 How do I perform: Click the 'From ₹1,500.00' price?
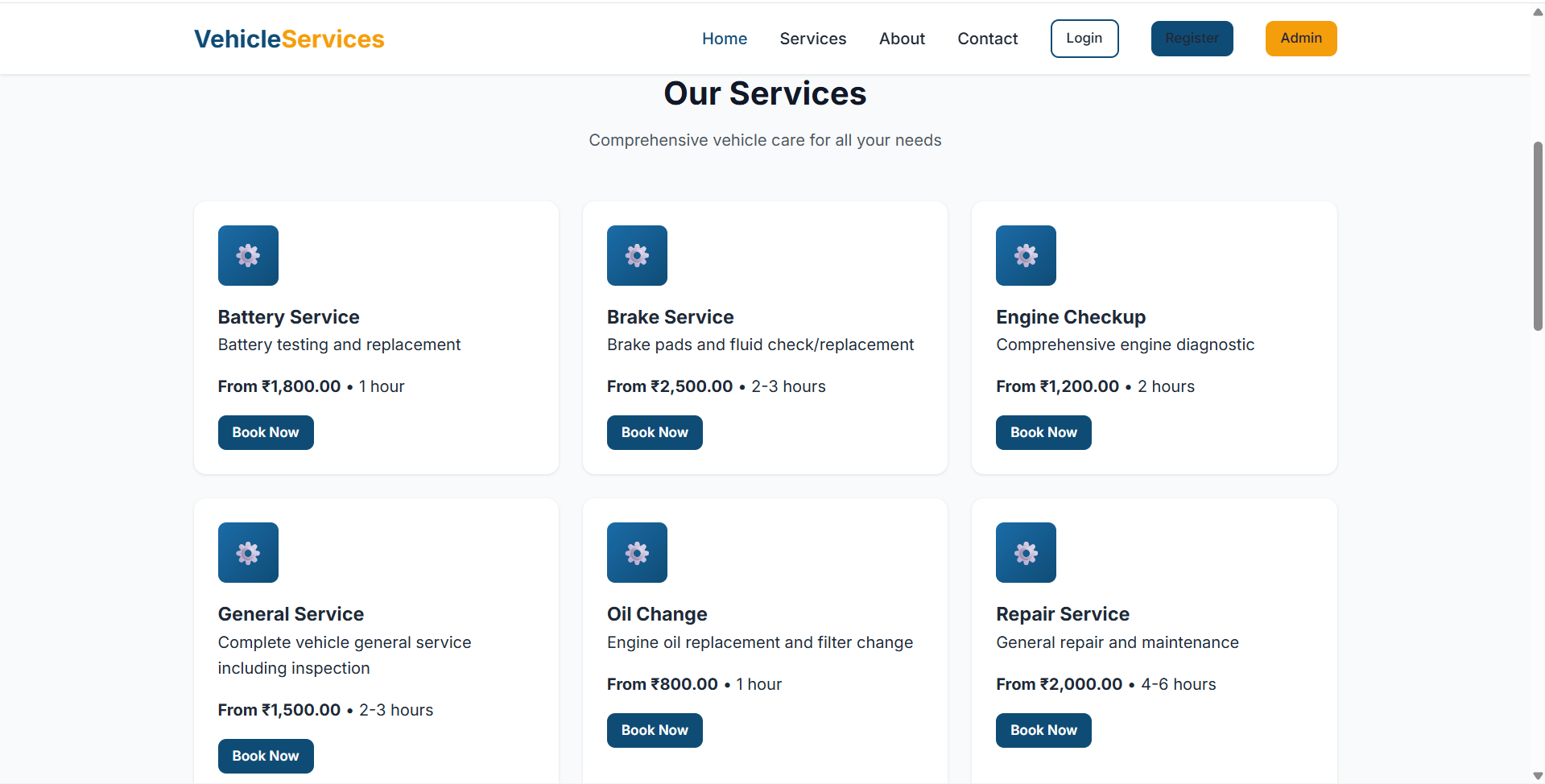click(279, 710)
